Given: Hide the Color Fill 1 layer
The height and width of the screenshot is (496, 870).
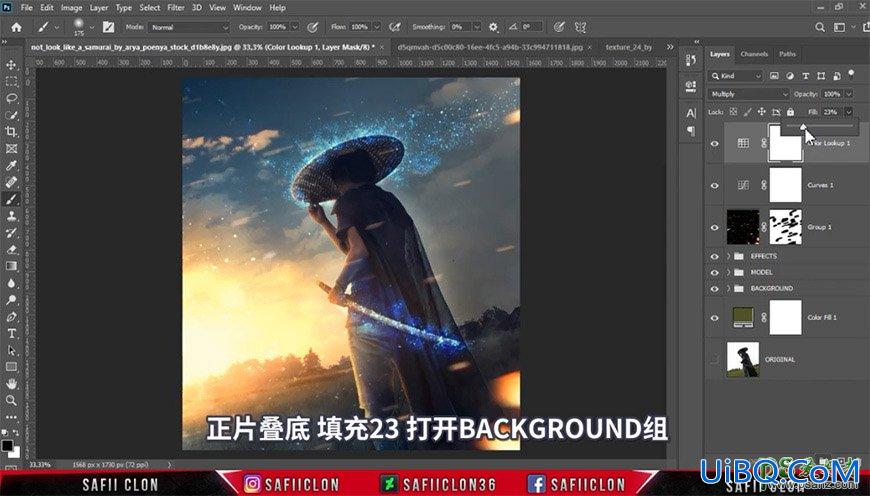Looking at the screenshot, I should (x=715, y=318).
